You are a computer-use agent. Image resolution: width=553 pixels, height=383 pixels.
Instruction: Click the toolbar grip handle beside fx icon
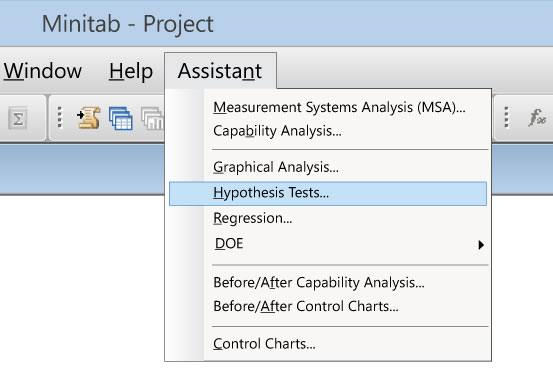click(x=507, y=117)
